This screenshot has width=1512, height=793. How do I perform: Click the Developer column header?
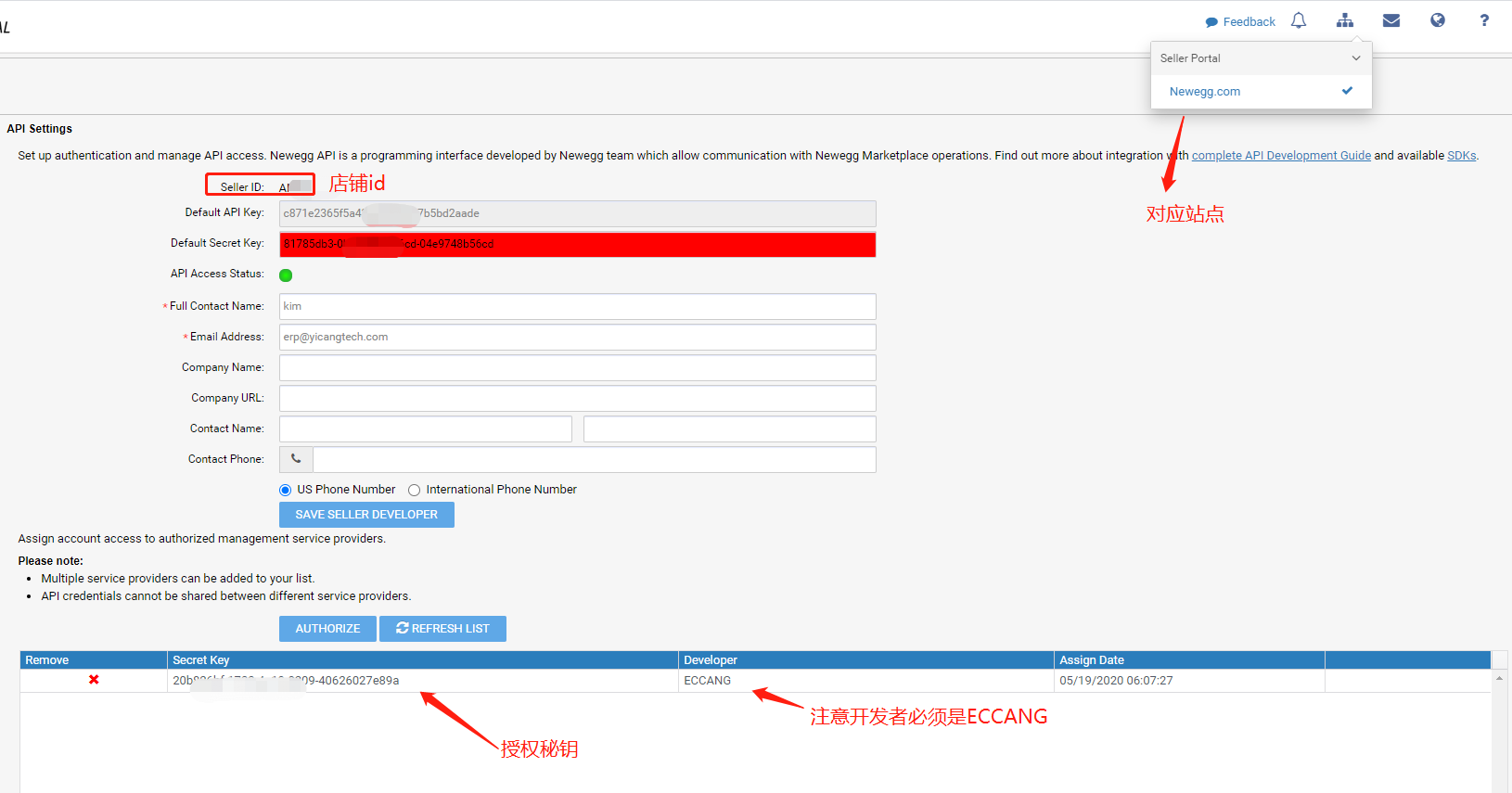[x=865, y=660]
